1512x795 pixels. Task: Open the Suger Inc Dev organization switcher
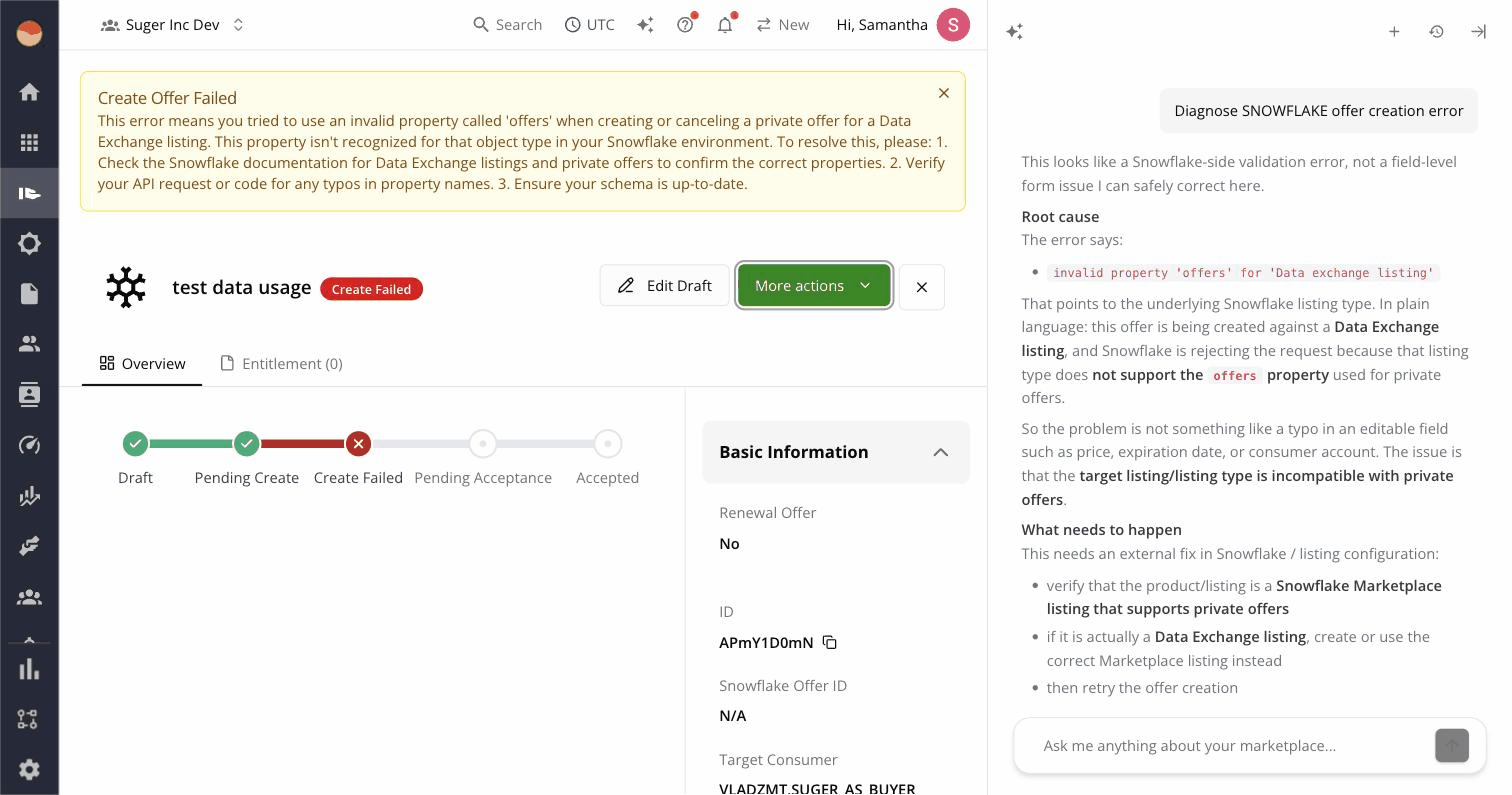click(173, 25)
